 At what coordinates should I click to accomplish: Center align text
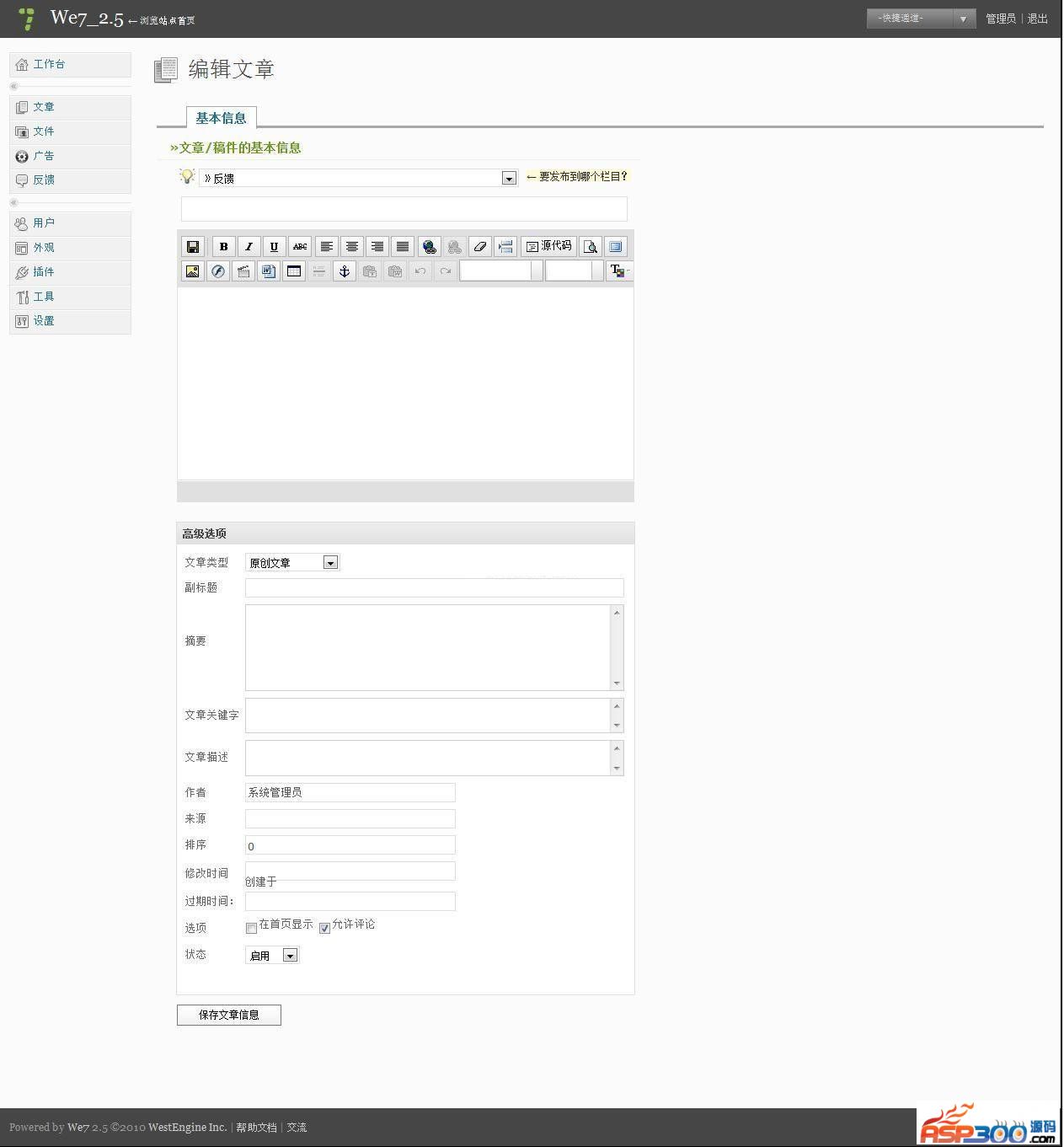coord(352,246)
